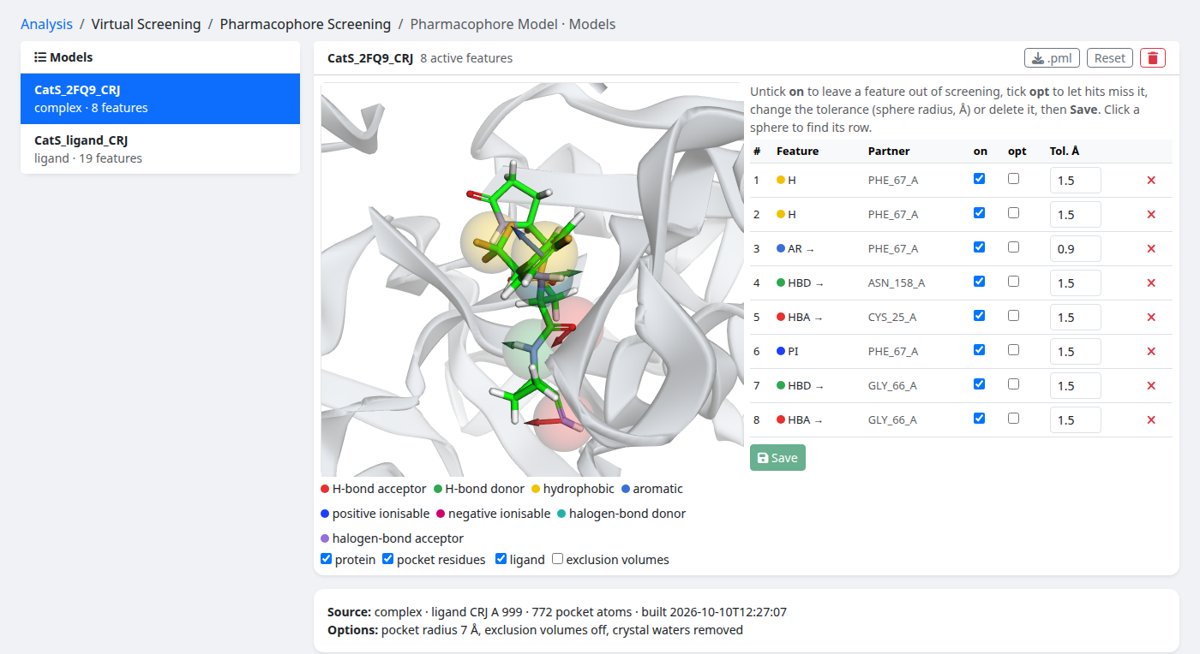
Task: Save the feature changes
Action: click(777, 457)
